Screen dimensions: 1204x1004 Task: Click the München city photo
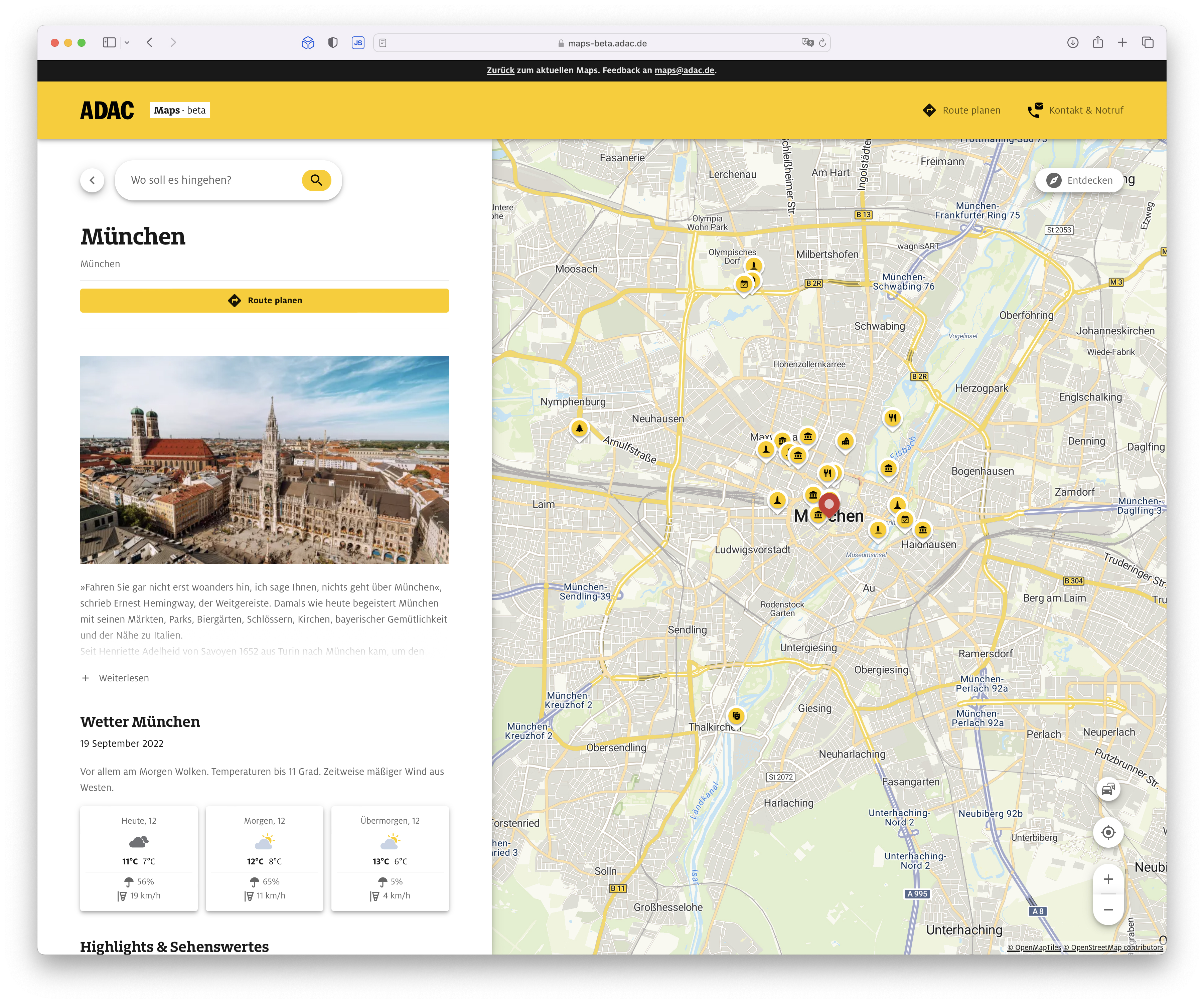(264, 460)
